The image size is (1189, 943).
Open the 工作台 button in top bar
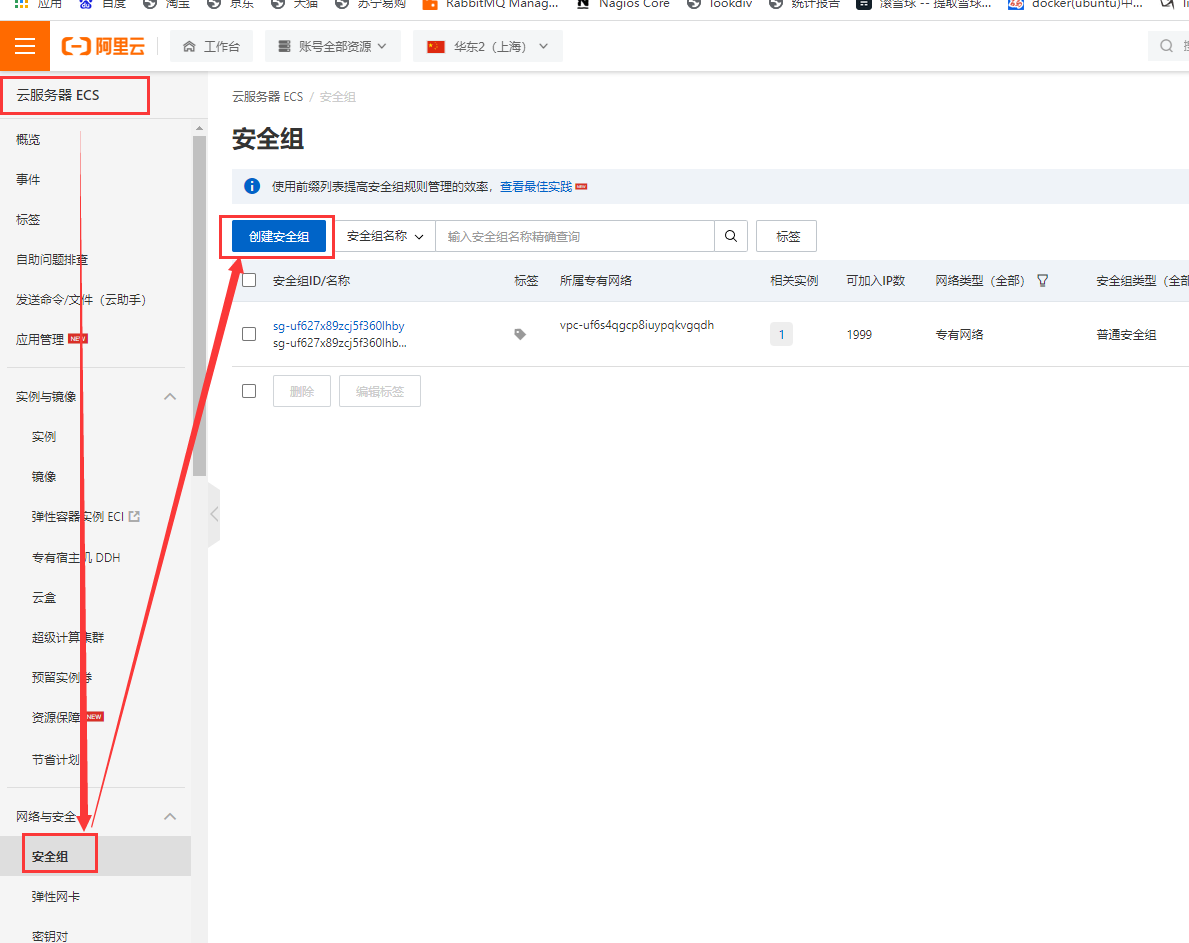click(212, 46)
